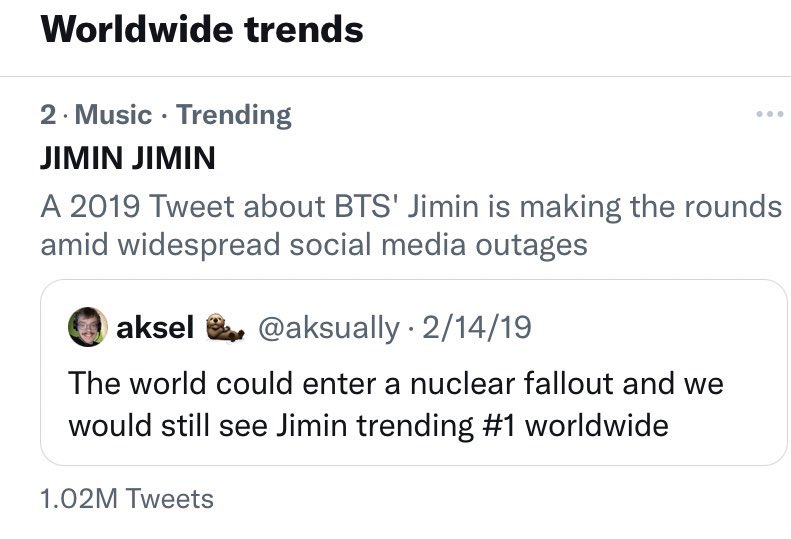This screenshot has width=791, height=539.
Task: Click aksel's profile avatar picture
Action: click(x=87, y=327)
